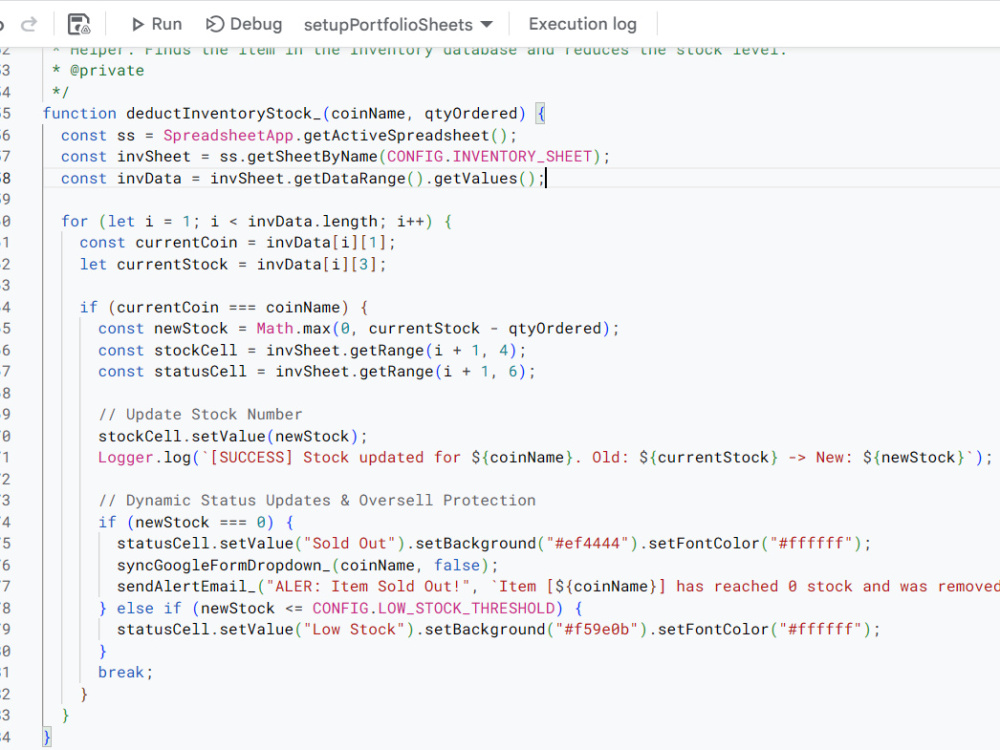1000x750 pixels.
Task: Click the @private JSDoc tag
Action: point(107,71)
